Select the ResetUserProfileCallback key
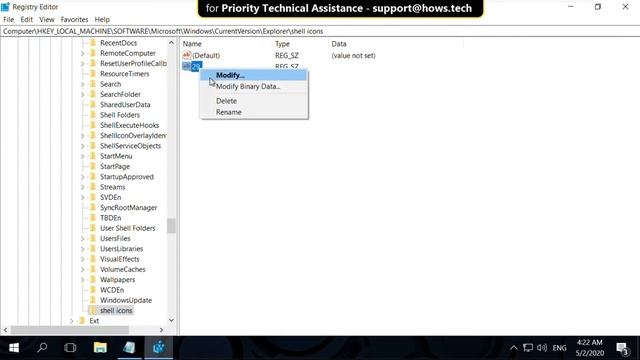This screenshot has width=640, height=360. [x=133, y=63]
